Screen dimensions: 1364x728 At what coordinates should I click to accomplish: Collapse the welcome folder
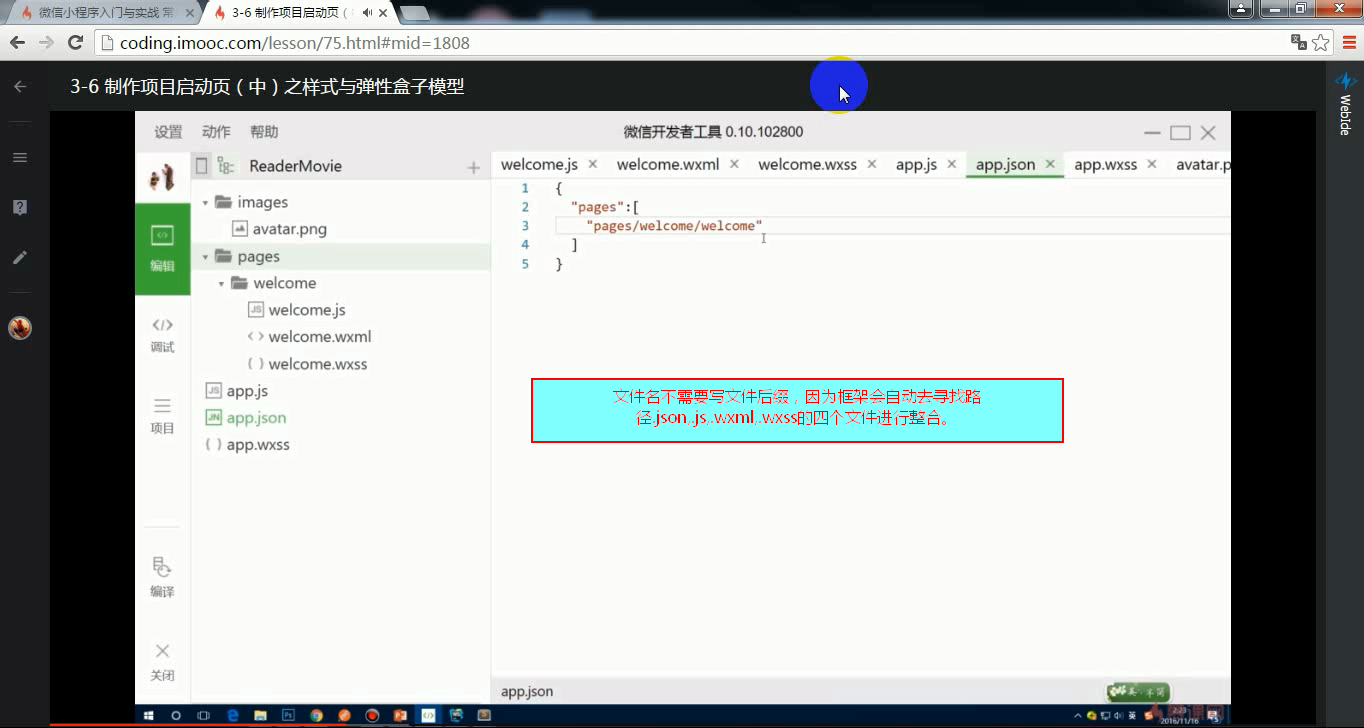coord(222,283)
